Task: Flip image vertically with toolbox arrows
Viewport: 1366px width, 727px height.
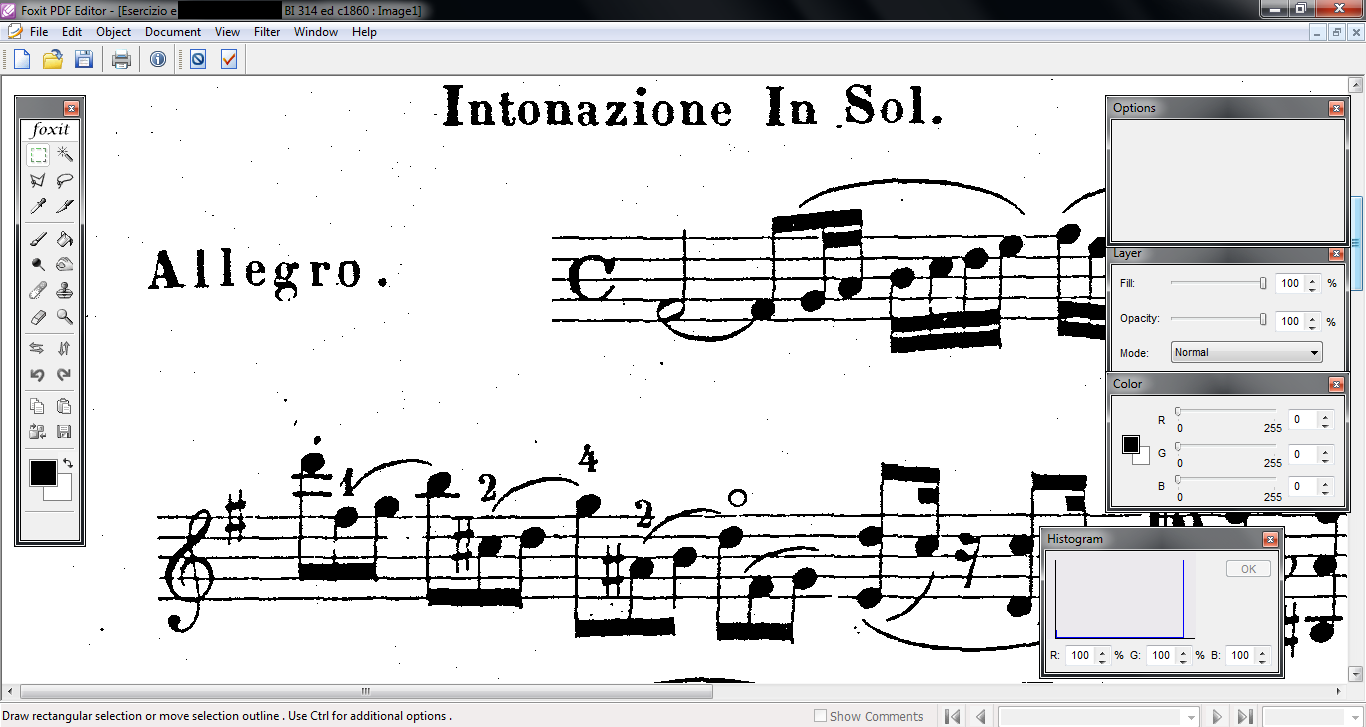Action: tap(64, 349)
